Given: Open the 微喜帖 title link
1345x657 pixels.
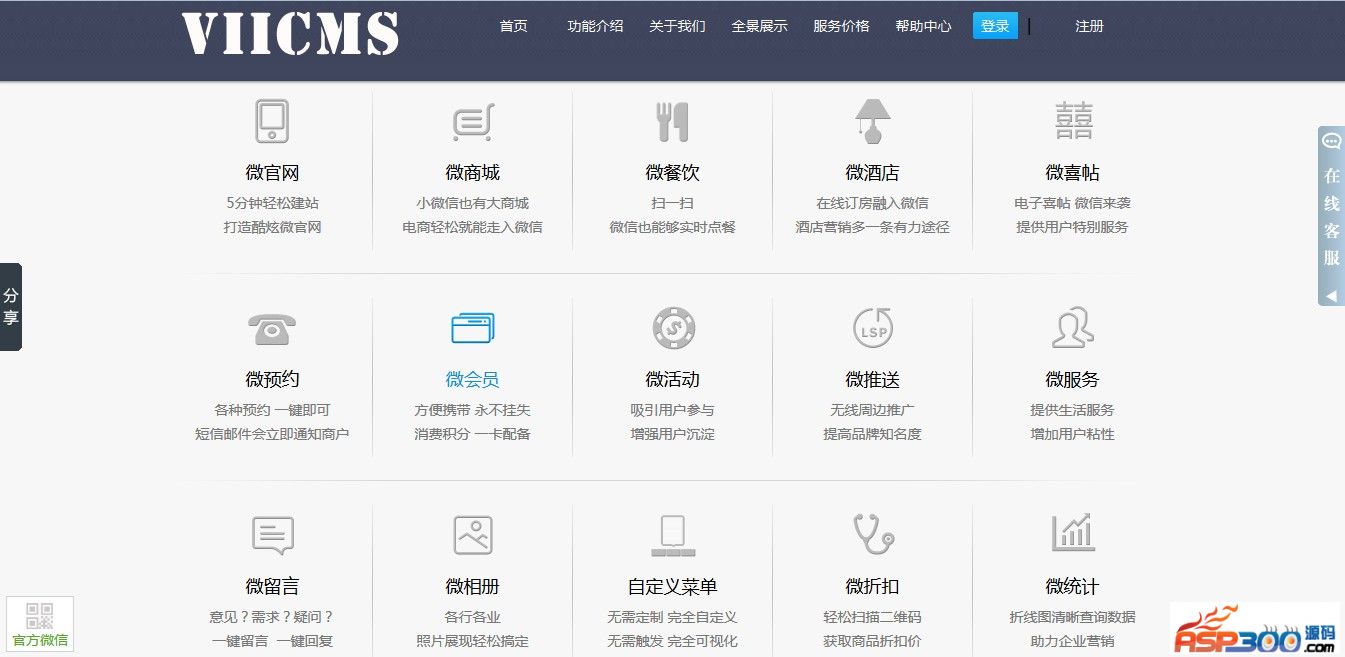Looking at the screenshot, I should coord(1072,173).
